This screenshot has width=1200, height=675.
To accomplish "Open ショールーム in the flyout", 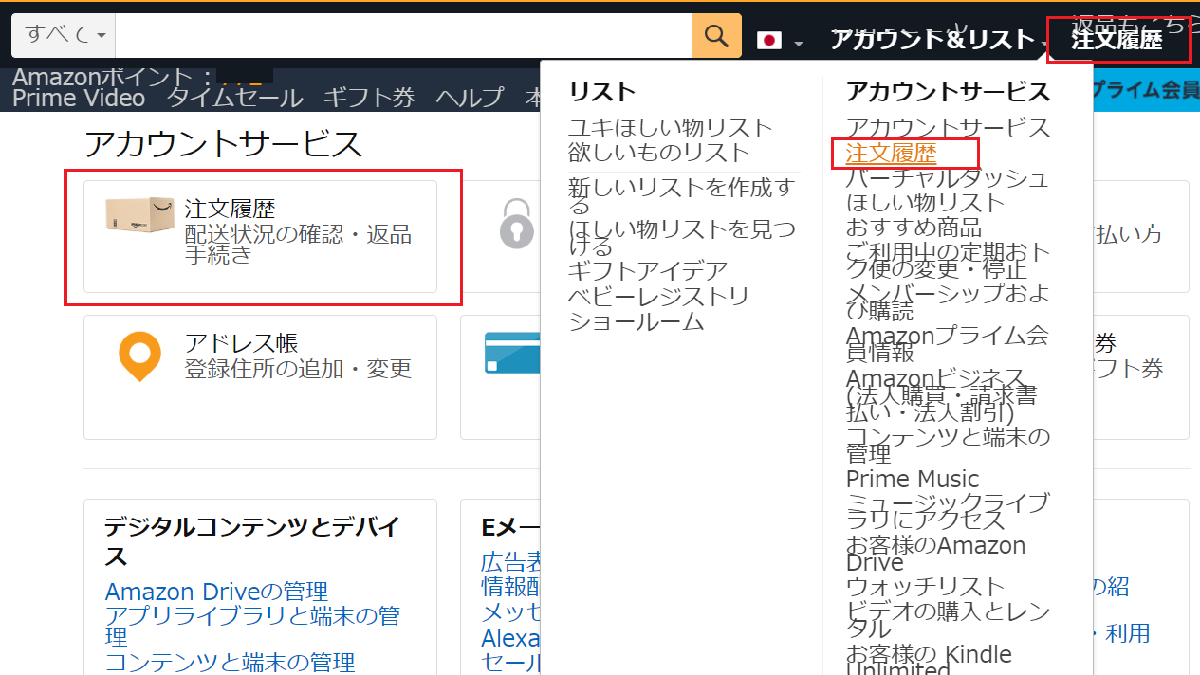I will [636, 321].
